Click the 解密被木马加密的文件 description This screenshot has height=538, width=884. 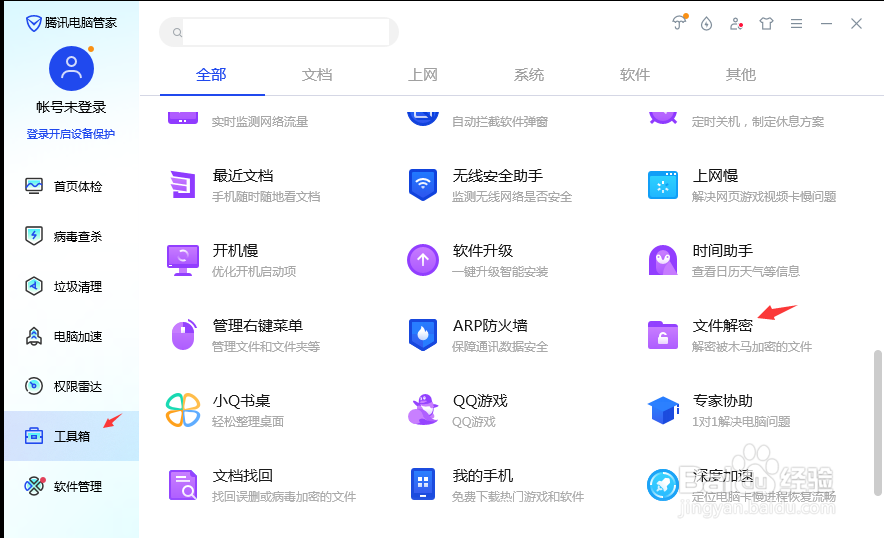(x=752, y=347)
